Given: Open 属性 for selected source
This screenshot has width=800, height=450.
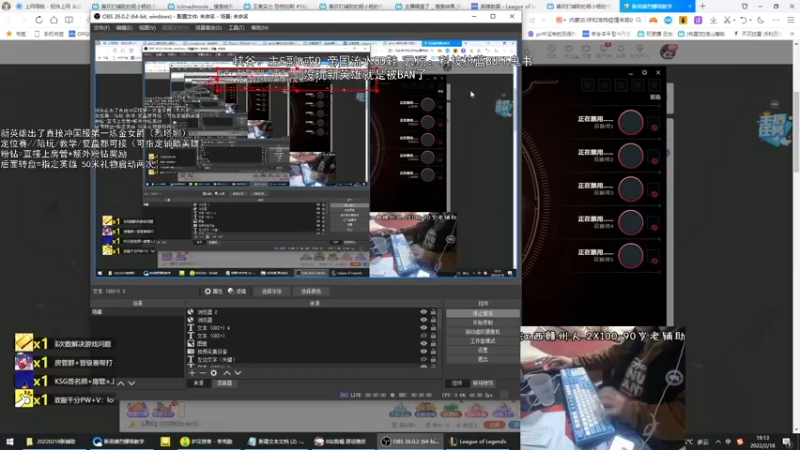Looking at the screenshot, I should [214, 291].
